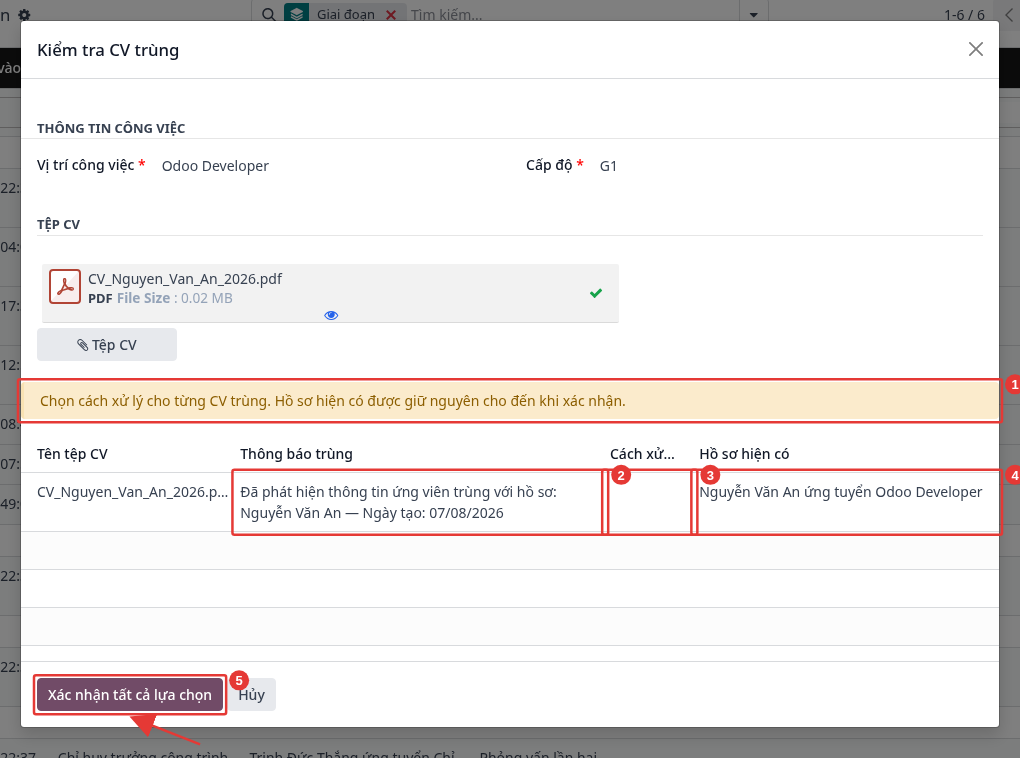Click the PDF file icon of CV_Nguyen_Van_An_2026.pdf
Image resolution: width=1020 pixels, height=758 pixels.
(x=65, y=287)
